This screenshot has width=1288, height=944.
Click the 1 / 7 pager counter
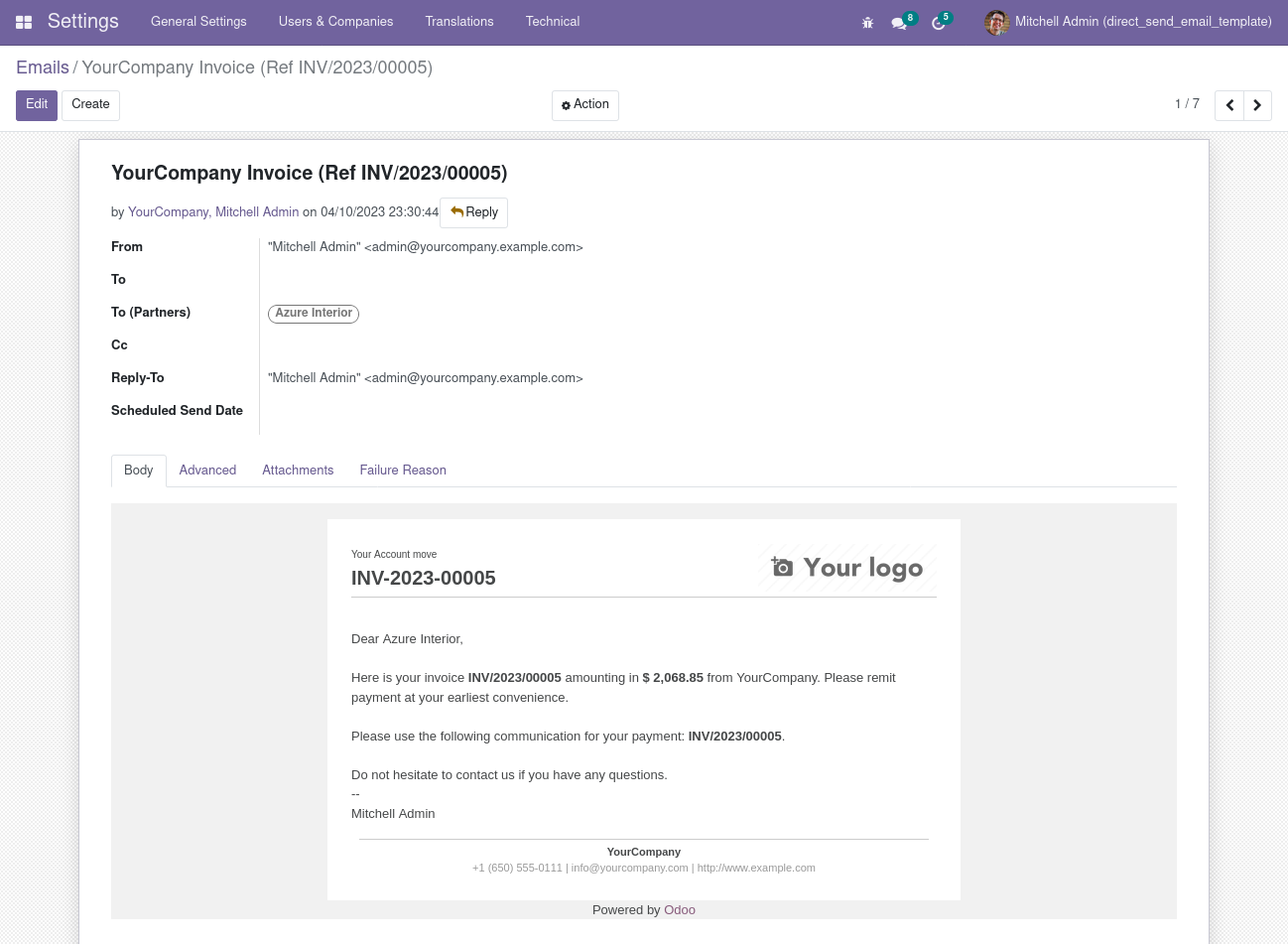click(1187, 104)
